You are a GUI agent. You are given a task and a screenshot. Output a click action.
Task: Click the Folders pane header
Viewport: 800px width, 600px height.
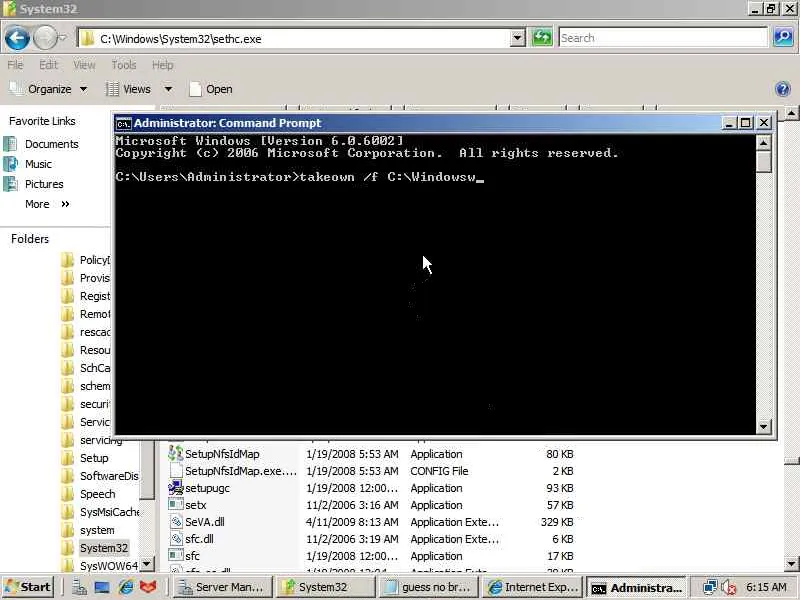[30, 239]
